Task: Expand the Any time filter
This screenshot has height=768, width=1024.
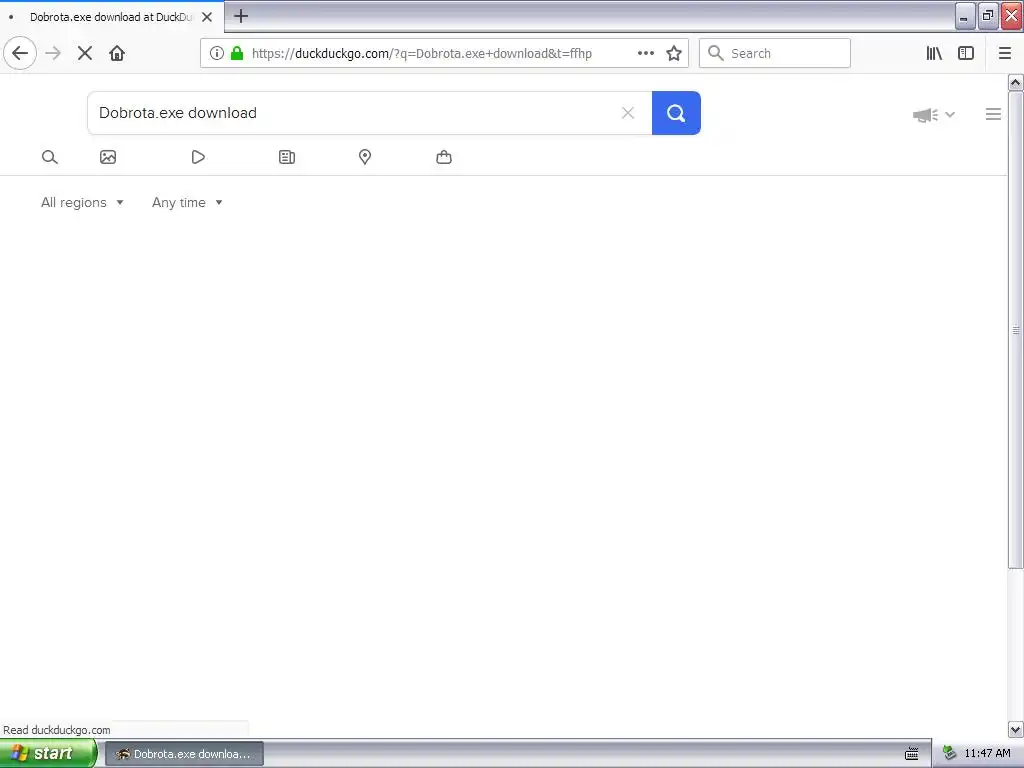Action: tap(187, 202)
